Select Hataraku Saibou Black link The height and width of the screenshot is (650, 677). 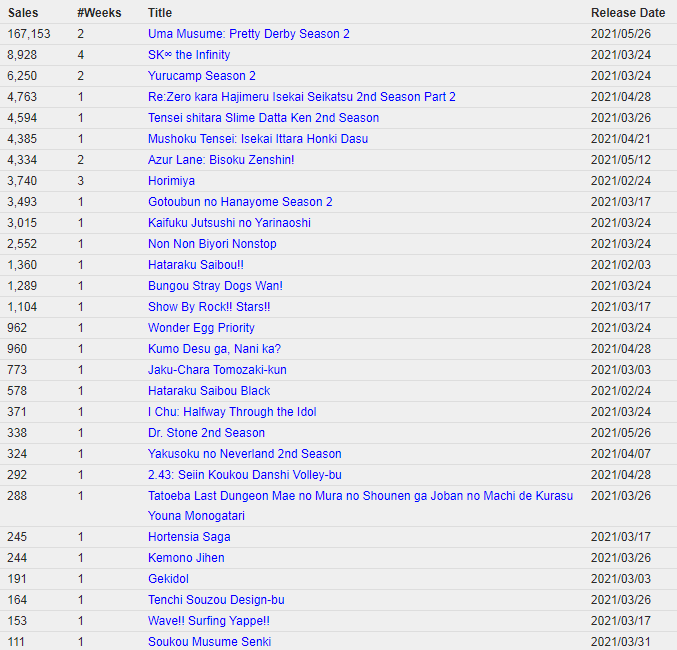coord(209,391)
